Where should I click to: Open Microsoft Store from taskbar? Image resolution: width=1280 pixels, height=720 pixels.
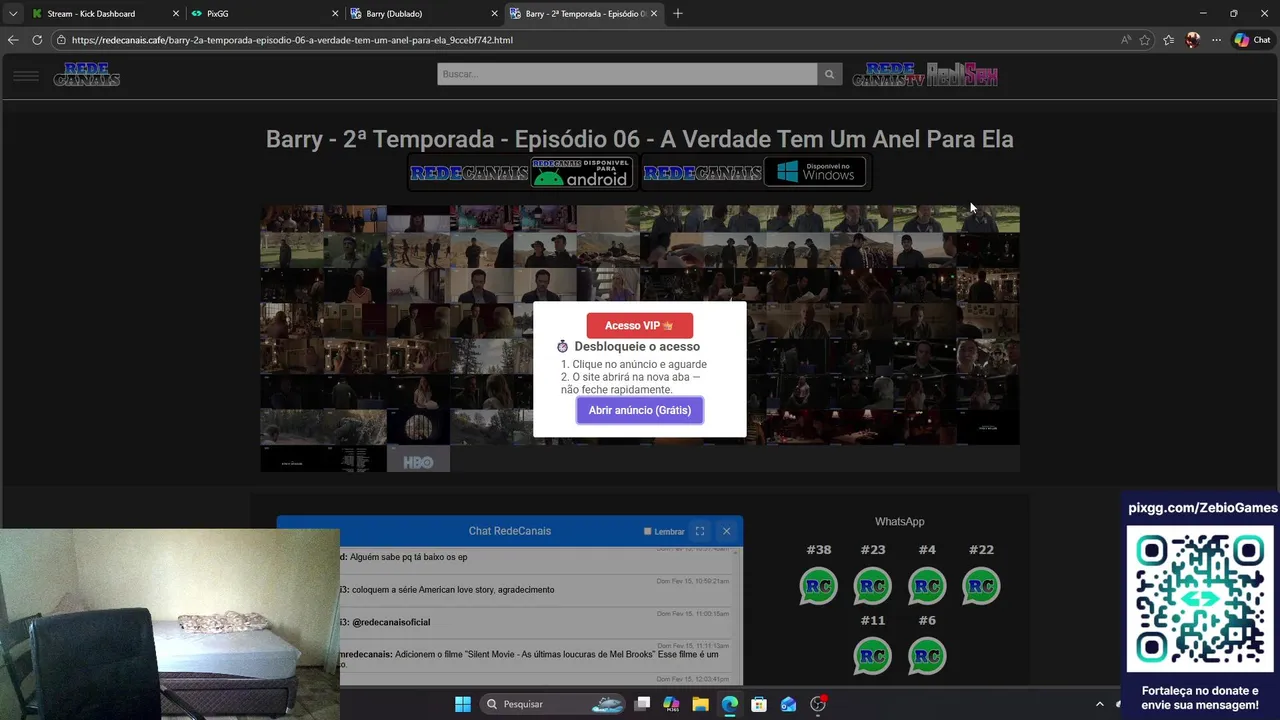pos(759,704)
